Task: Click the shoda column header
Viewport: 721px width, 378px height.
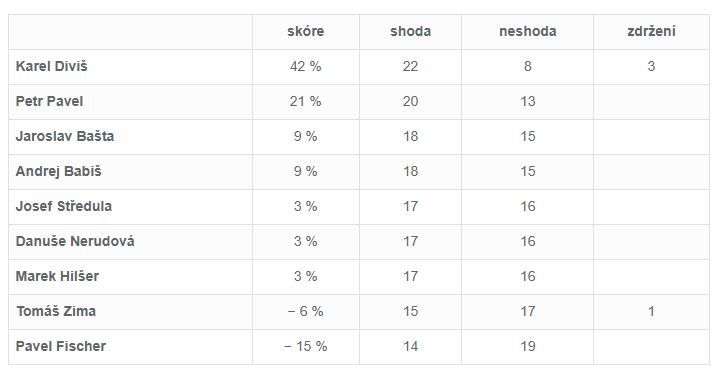Action: 411,32
